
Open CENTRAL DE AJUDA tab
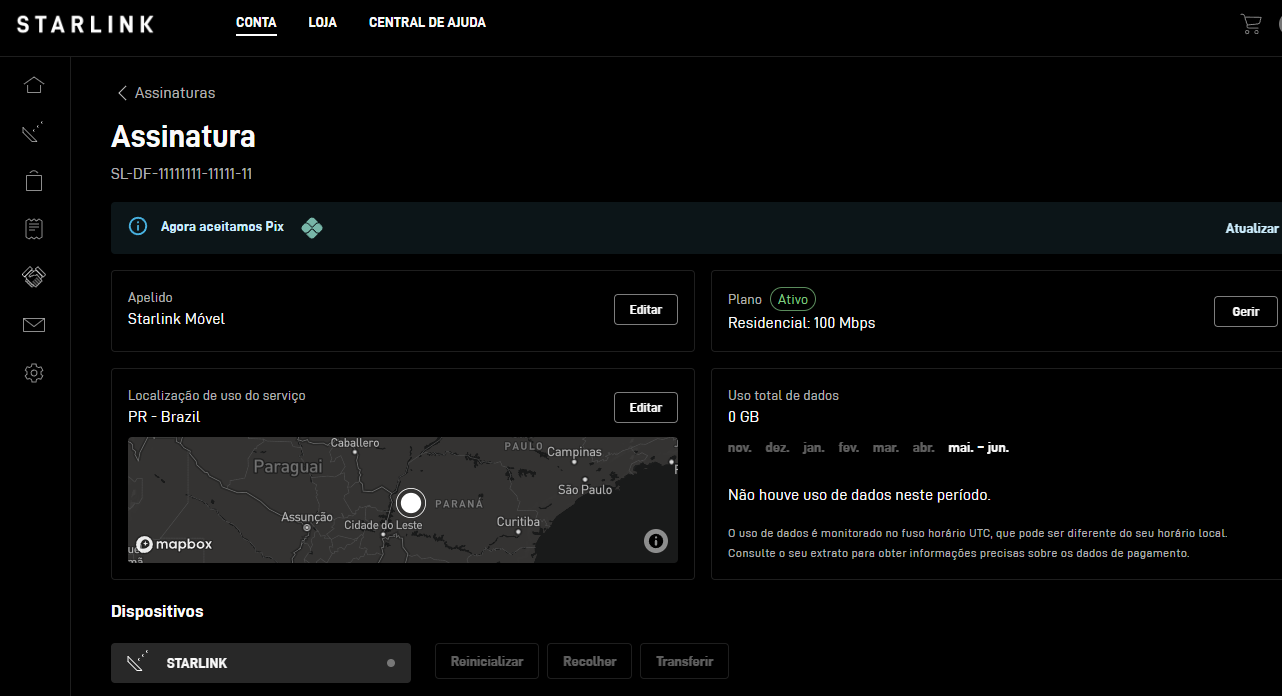427,22
